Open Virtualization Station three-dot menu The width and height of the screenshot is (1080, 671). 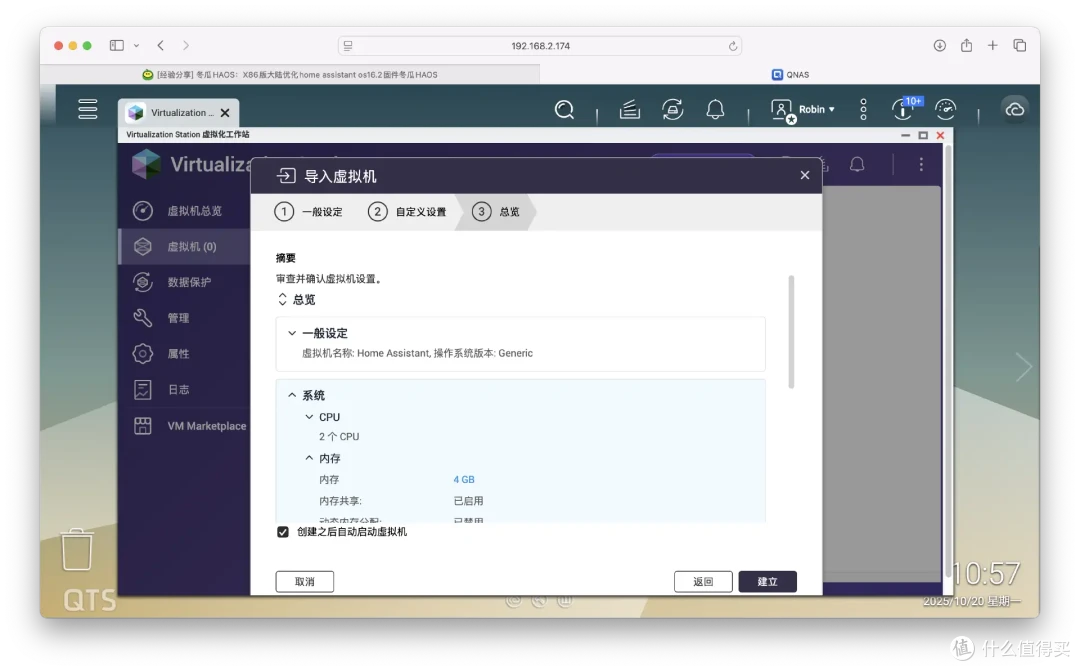pyautogui.click(x=921, y=164)
